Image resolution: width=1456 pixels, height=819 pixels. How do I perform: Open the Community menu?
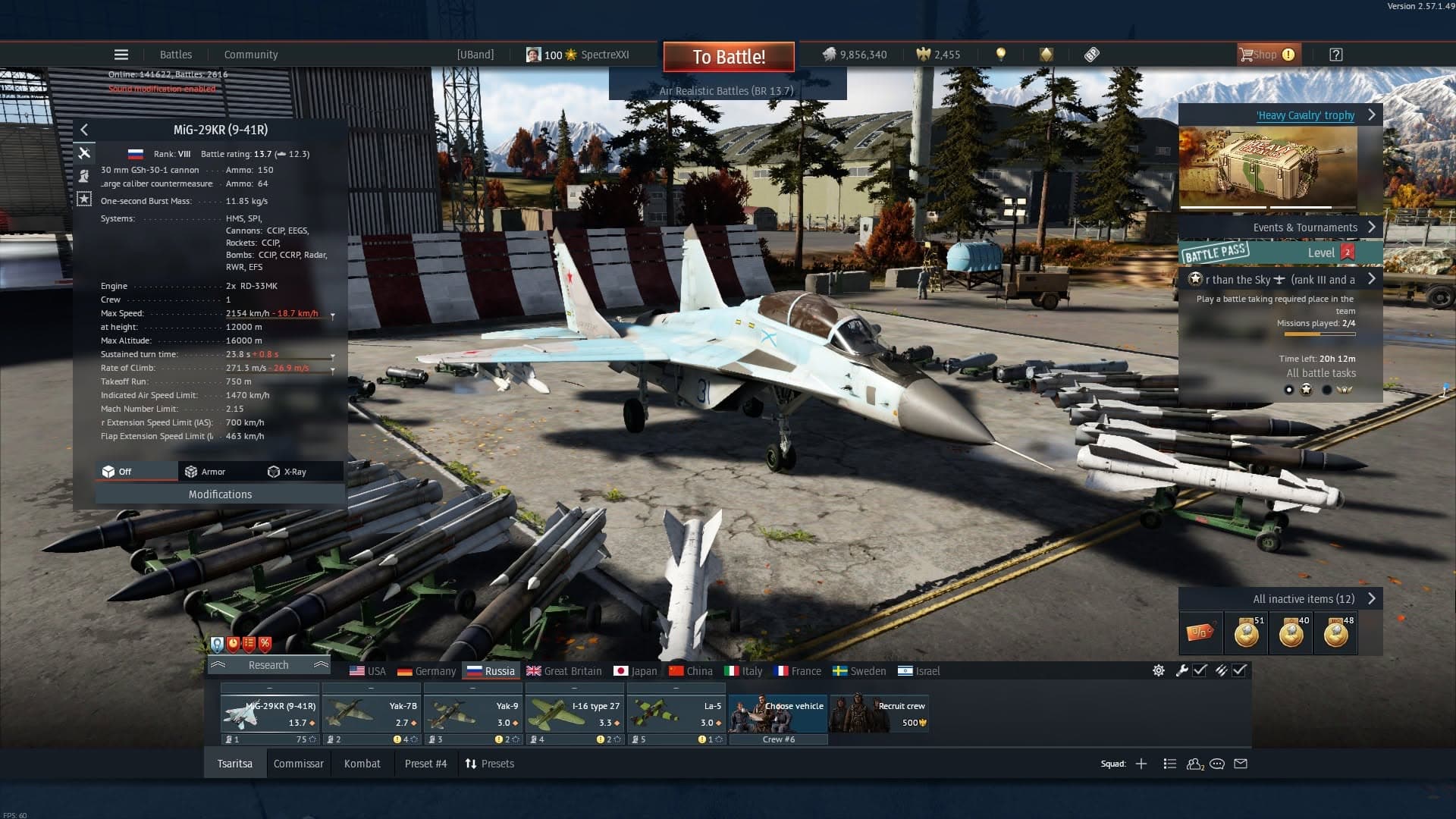251,55
